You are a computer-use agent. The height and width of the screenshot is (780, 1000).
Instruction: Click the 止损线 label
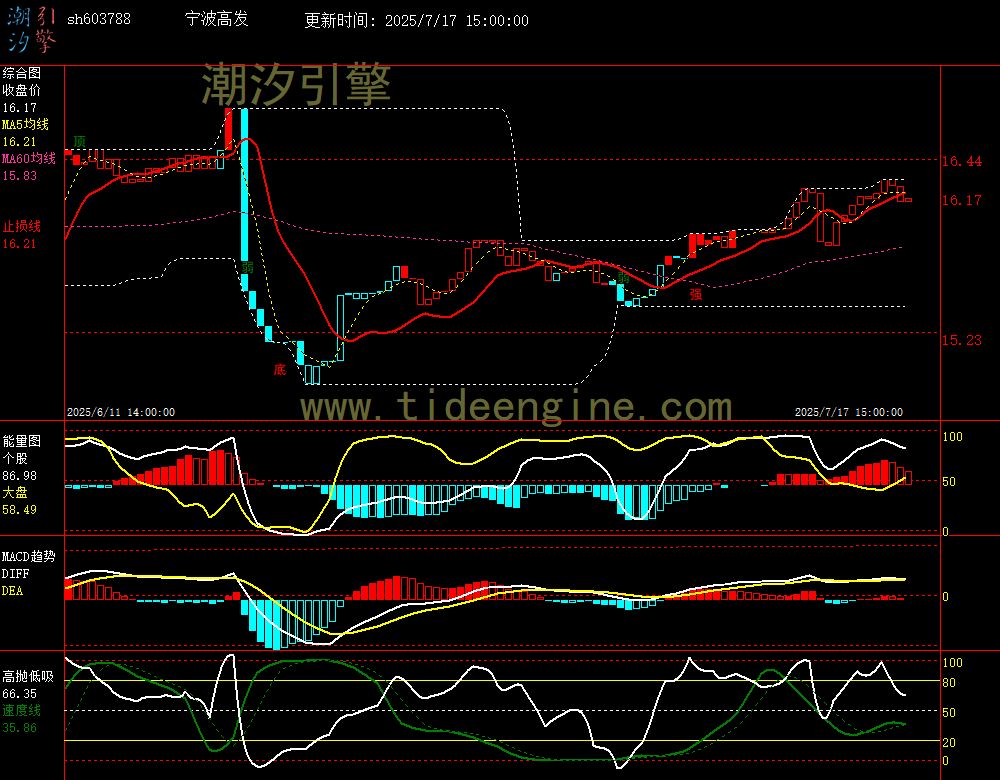coord(21,226)
